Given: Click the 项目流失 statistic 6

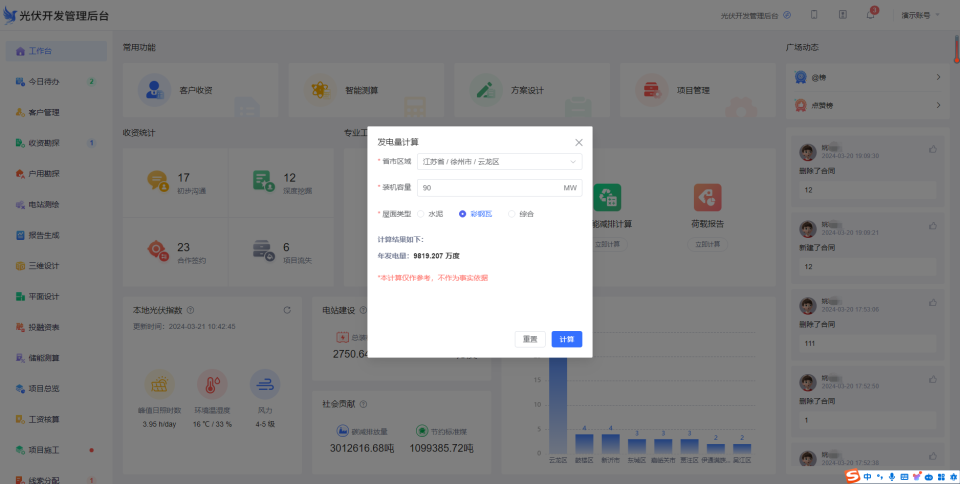Looking at the screenshot, I should click(x=286, y=247).
